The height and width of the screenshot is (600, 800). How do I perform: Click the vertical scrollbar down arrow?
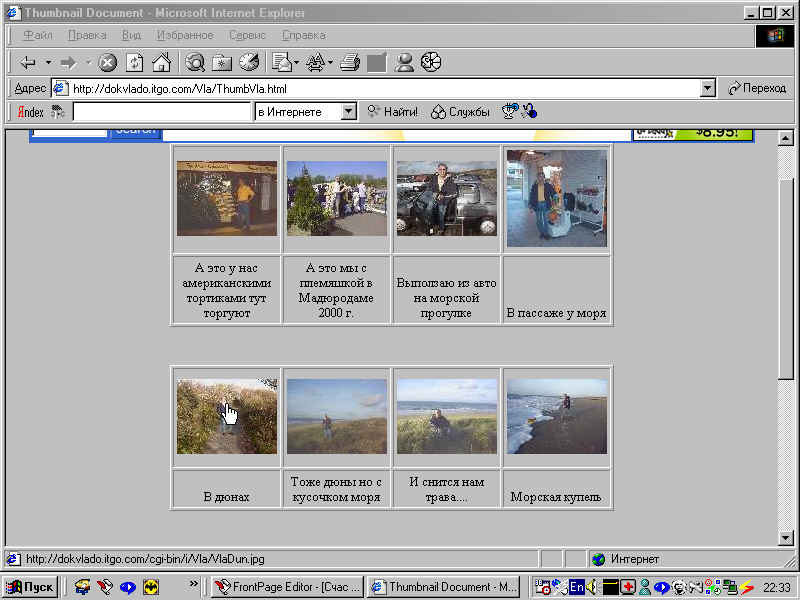pos(785,538)
